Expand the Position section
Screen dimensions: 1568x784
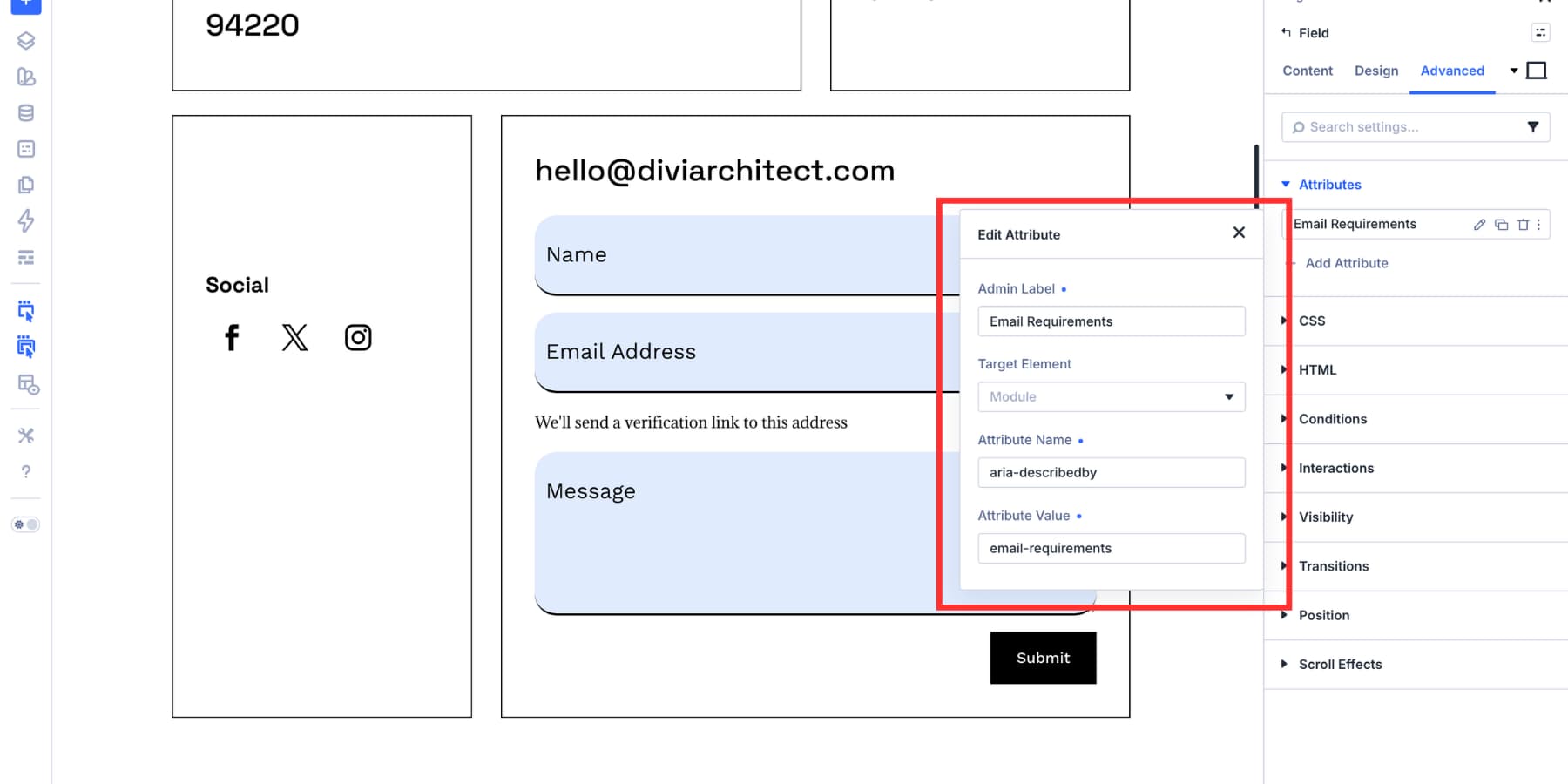point(1416,615)
